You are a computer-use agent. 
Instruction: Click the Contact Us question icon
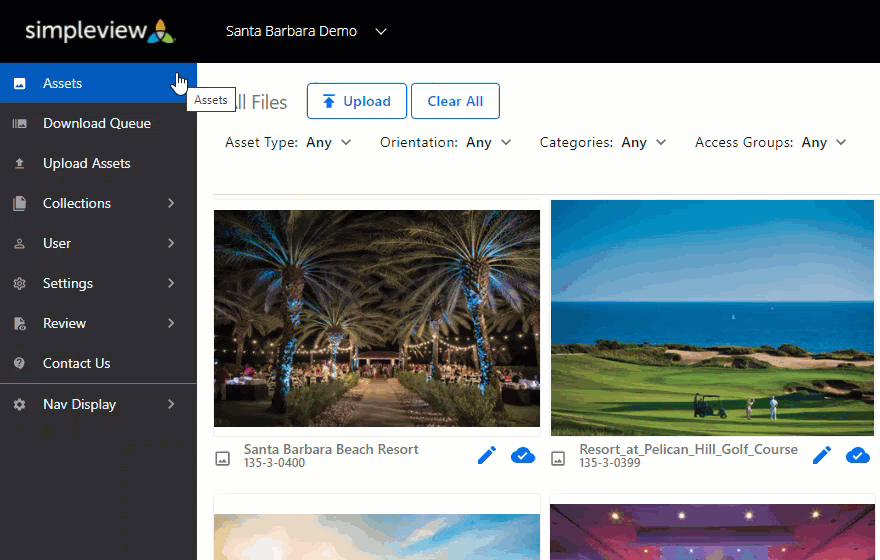click(20, 363)
